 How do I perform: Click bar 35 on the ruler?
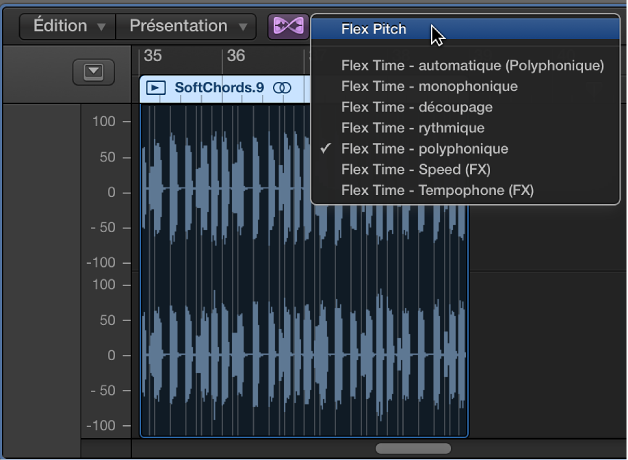point(153,56)
